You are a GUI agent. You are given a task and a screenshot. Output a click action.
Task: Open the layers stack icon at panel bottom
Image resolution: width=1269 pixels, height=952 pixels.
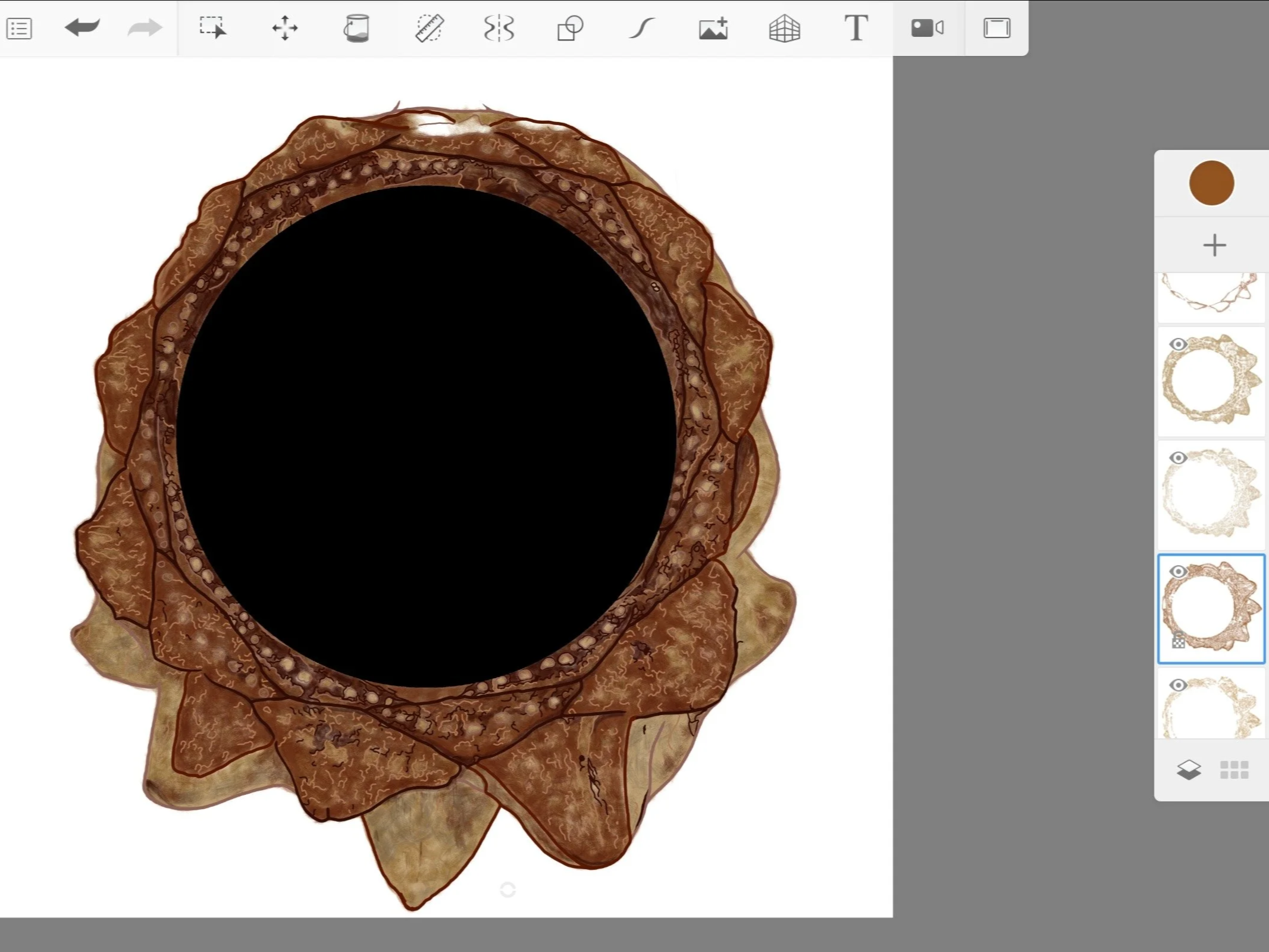coord(1189,770)
